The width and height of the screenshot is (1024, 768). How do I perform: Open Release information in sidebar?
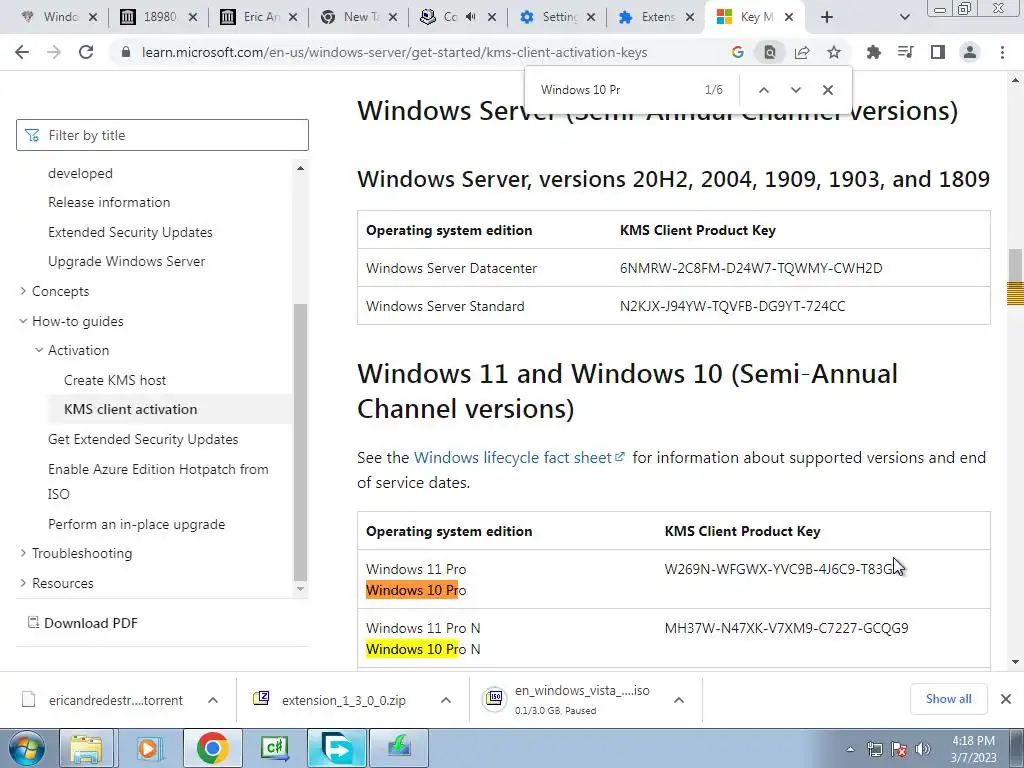pyautogui.click(x=109, y=202)
